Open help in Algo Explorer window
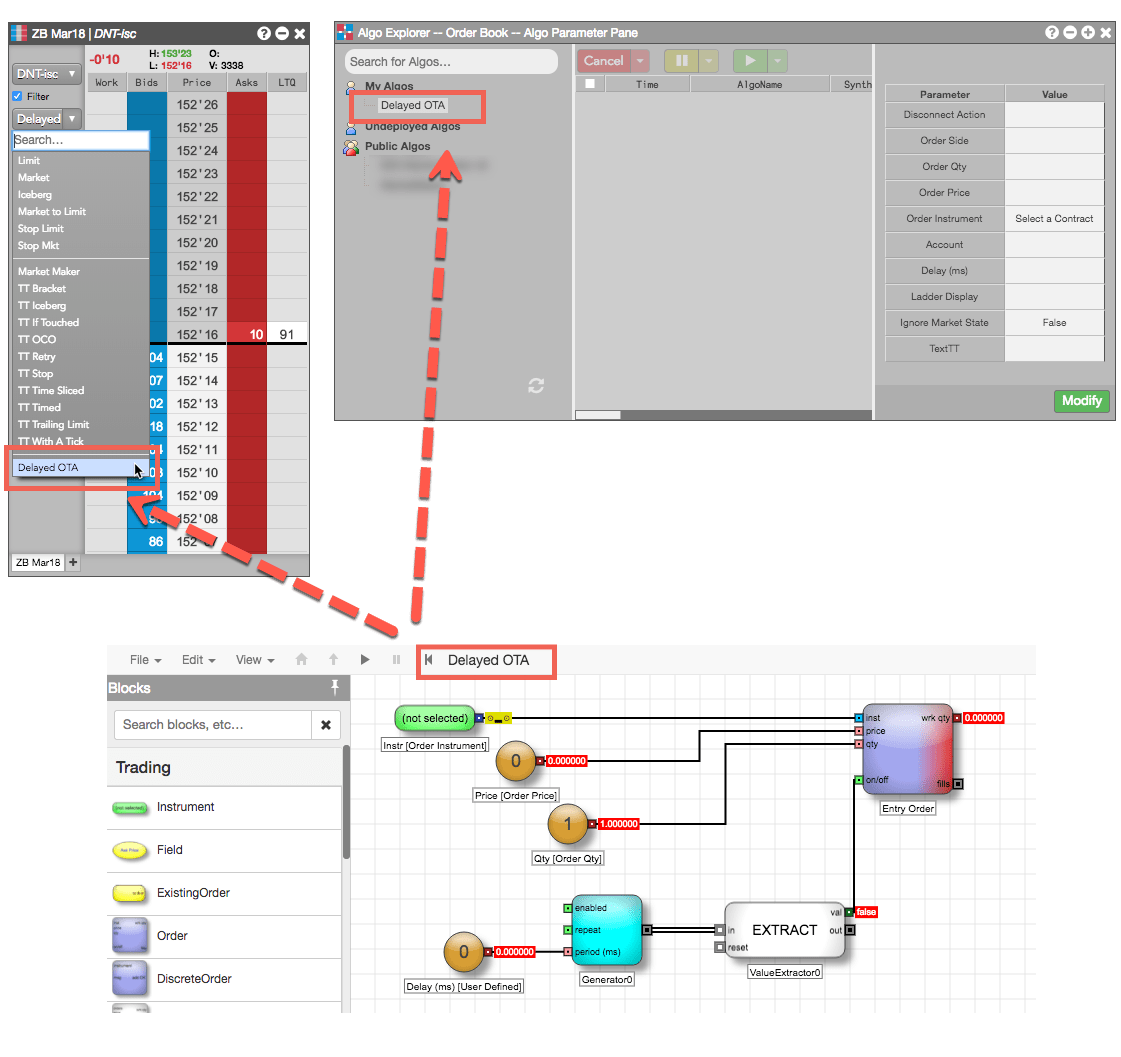The image size is (1121, 1057). click(x=1052, y=32)
